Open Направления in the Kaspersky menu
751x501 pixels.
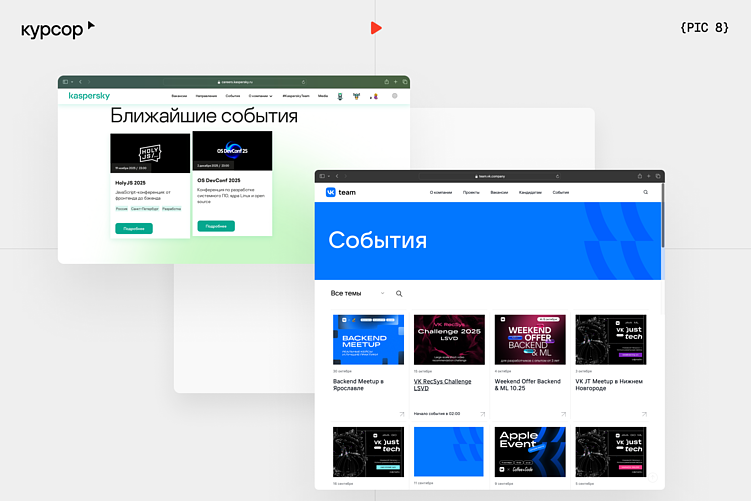tap(206, 96)
